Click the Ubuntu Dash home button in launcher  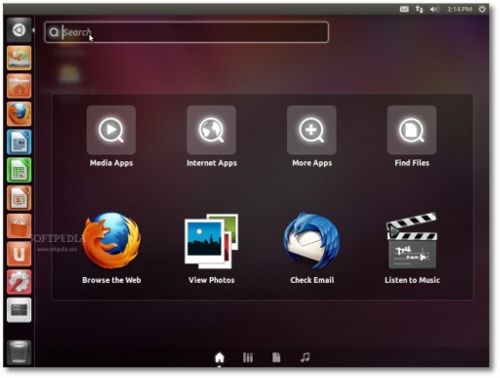pyautogui.click(x=19, y=30)
